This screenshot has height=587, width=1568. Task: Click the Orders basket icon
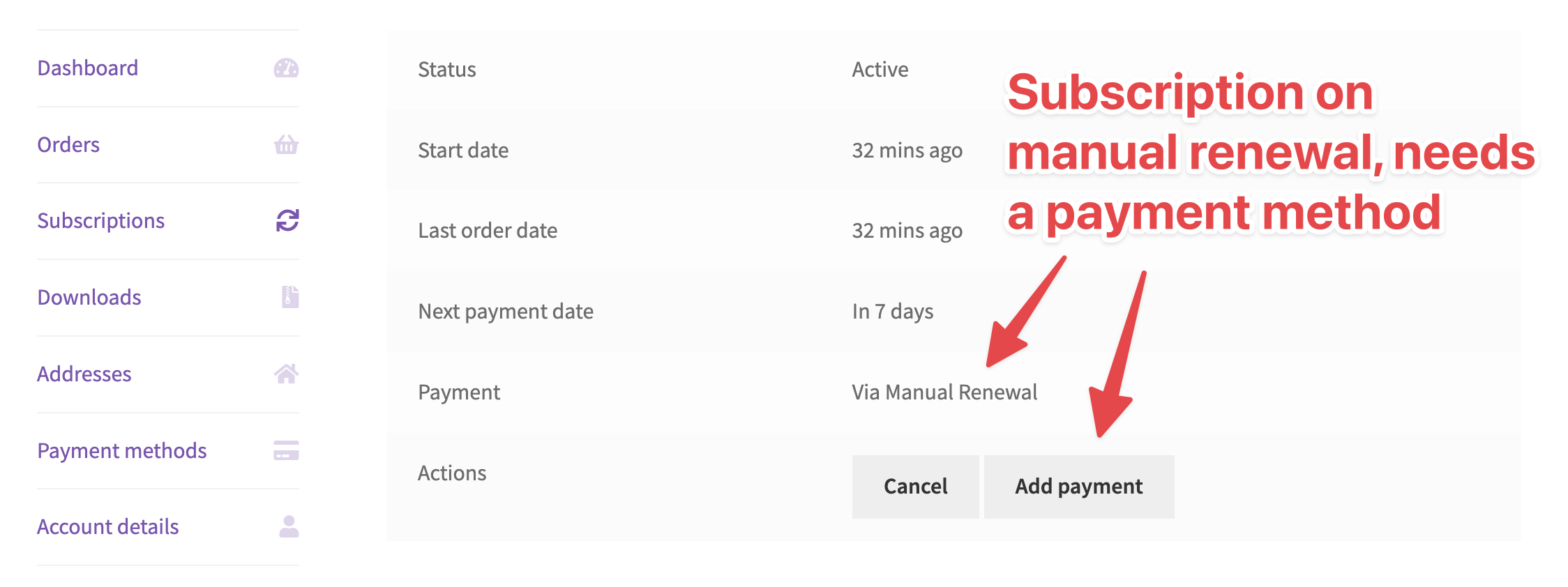286,144
